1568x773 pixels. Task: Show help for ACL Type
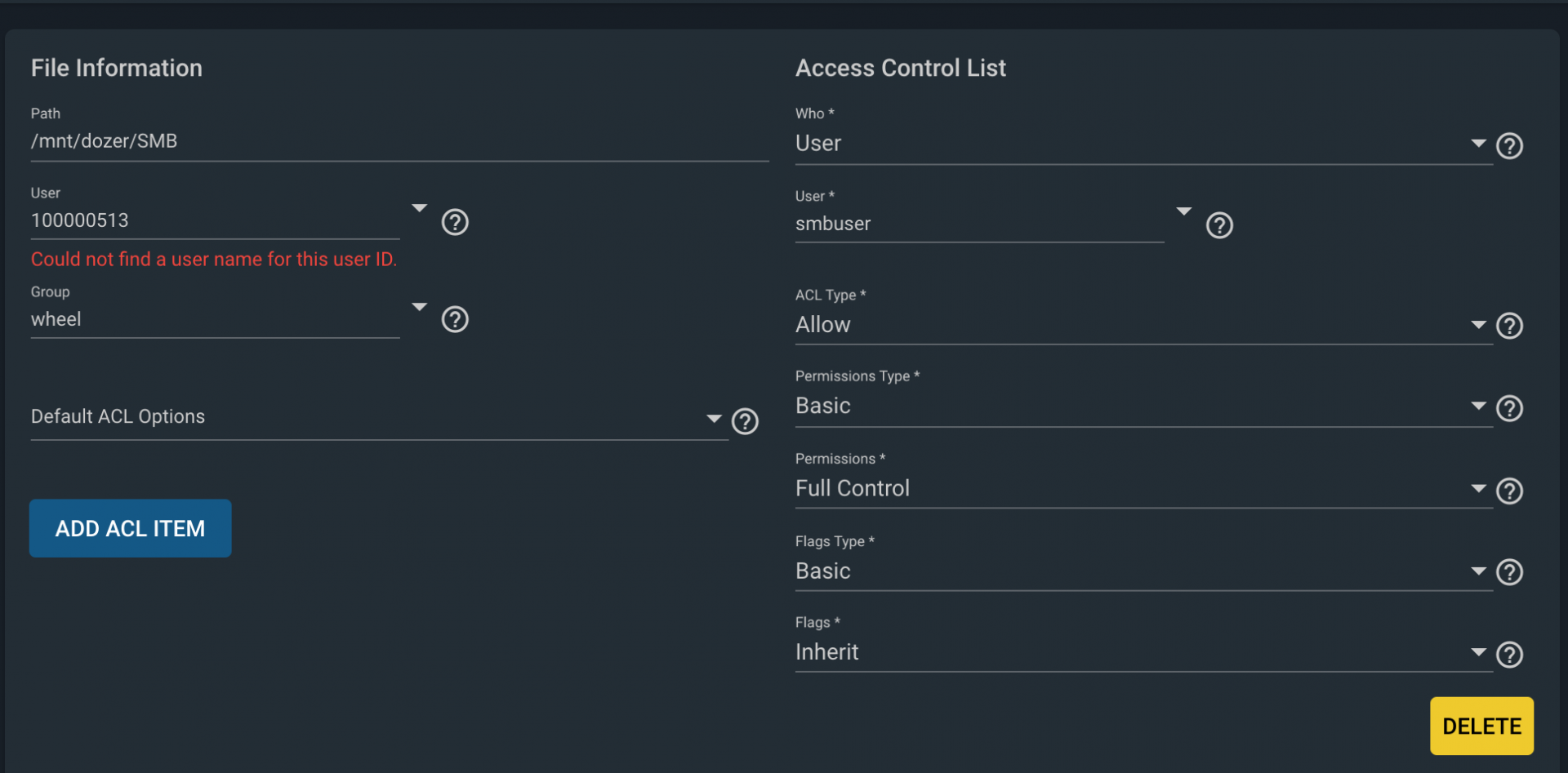(1509, 326)
